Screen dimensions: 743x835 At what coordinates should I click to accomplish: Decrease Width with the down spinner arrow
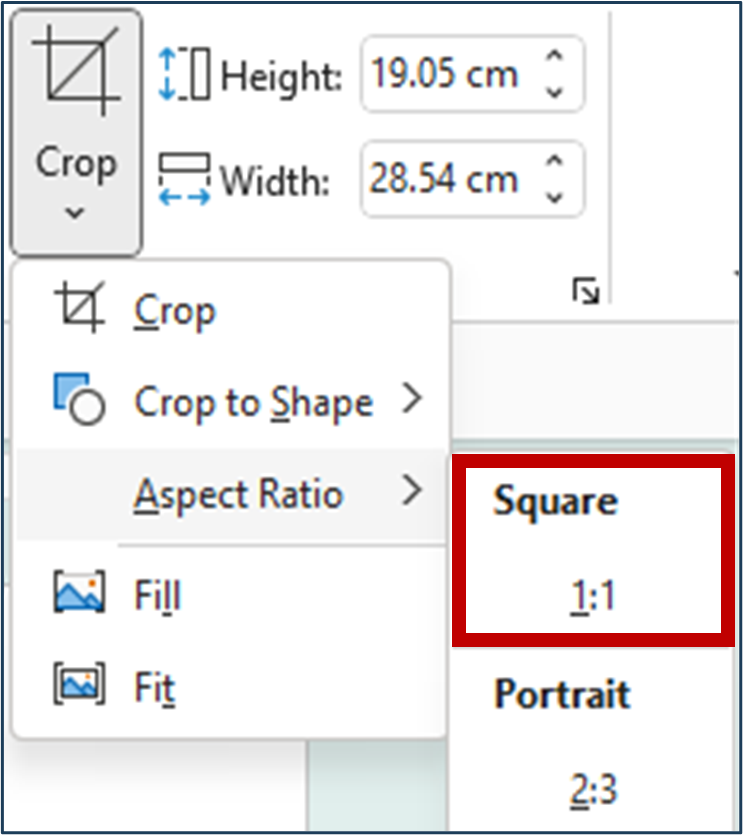click(554, 197)
